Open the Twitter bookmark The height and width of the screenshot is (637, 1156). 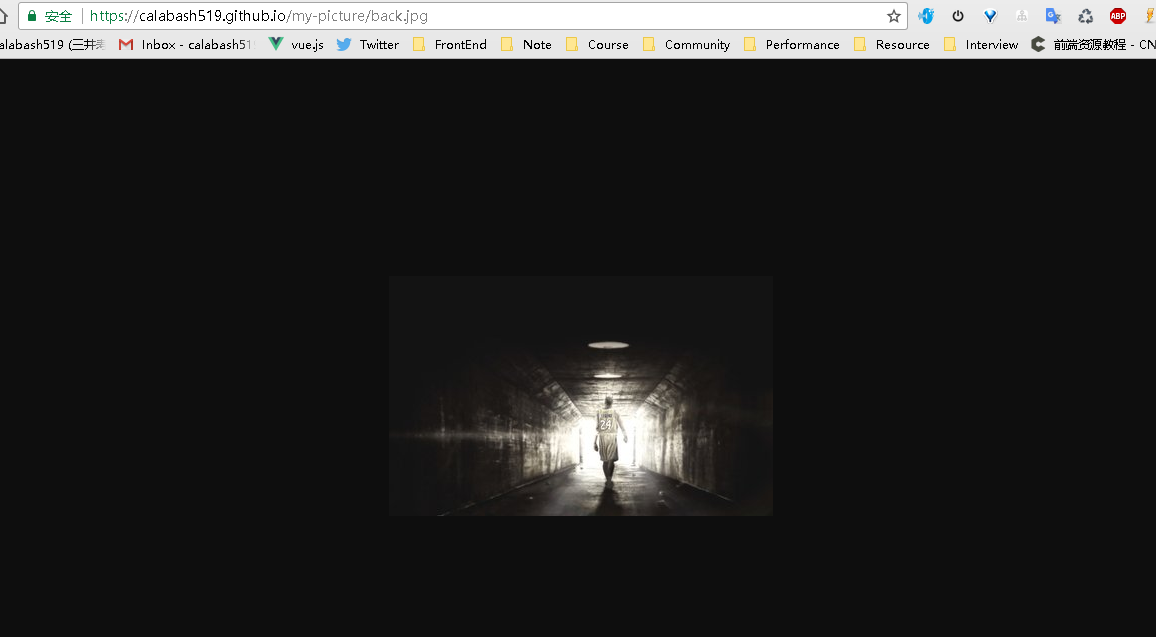click(367, 45)
